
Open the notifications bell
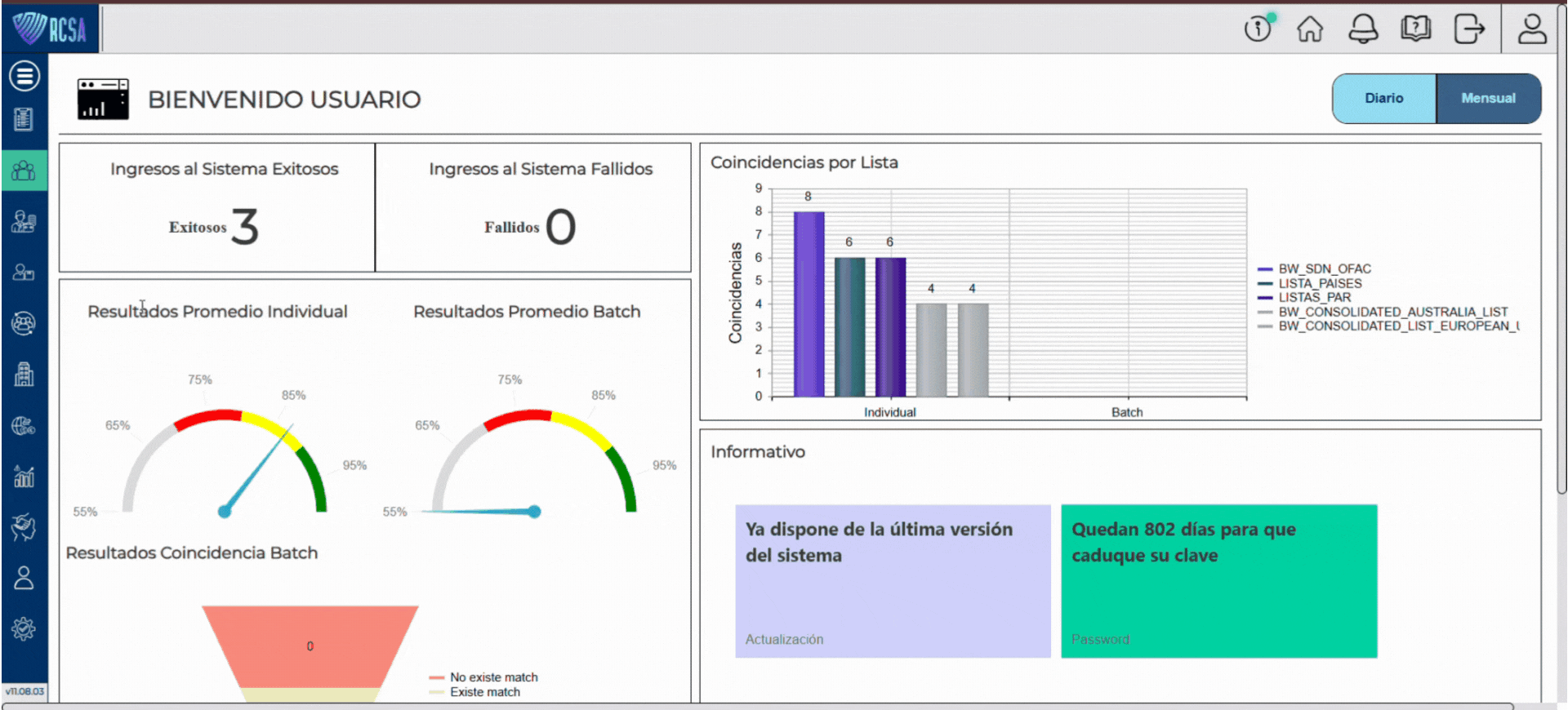1362,29
